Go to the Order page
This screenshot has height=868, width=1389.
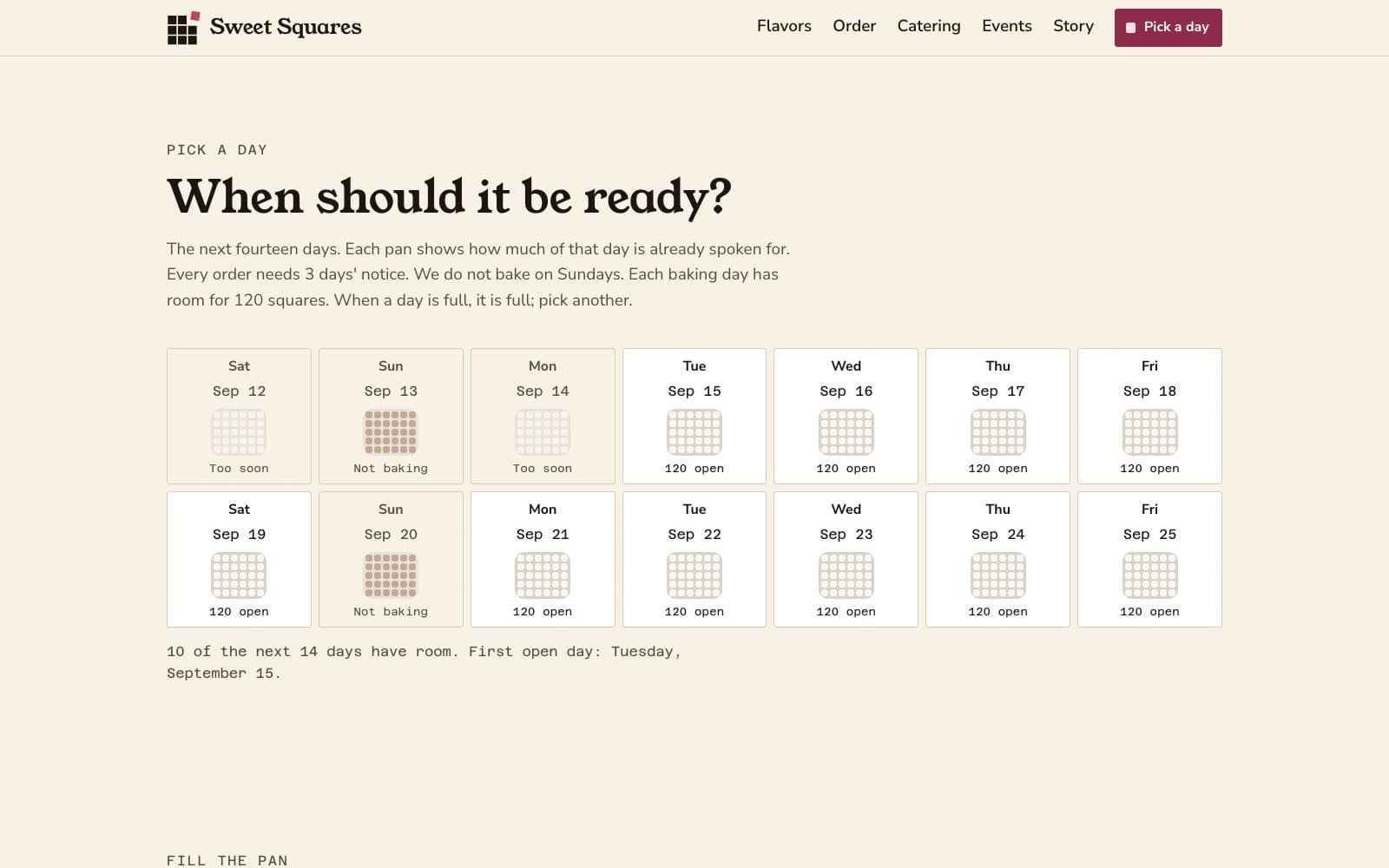pos(854,26)
